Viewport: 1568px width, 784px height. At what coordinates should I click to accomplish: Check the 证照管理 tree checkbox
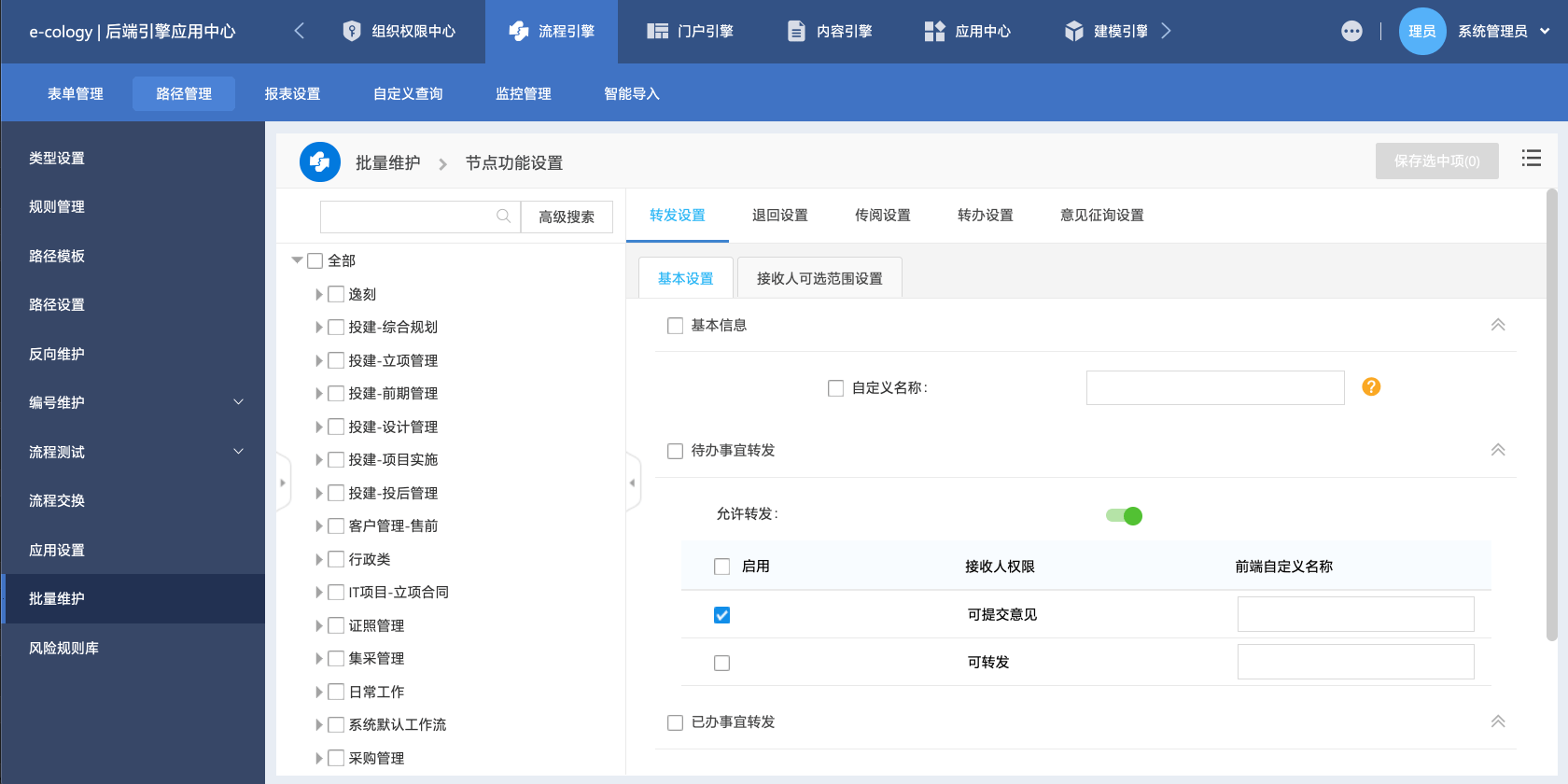point(336,625)
